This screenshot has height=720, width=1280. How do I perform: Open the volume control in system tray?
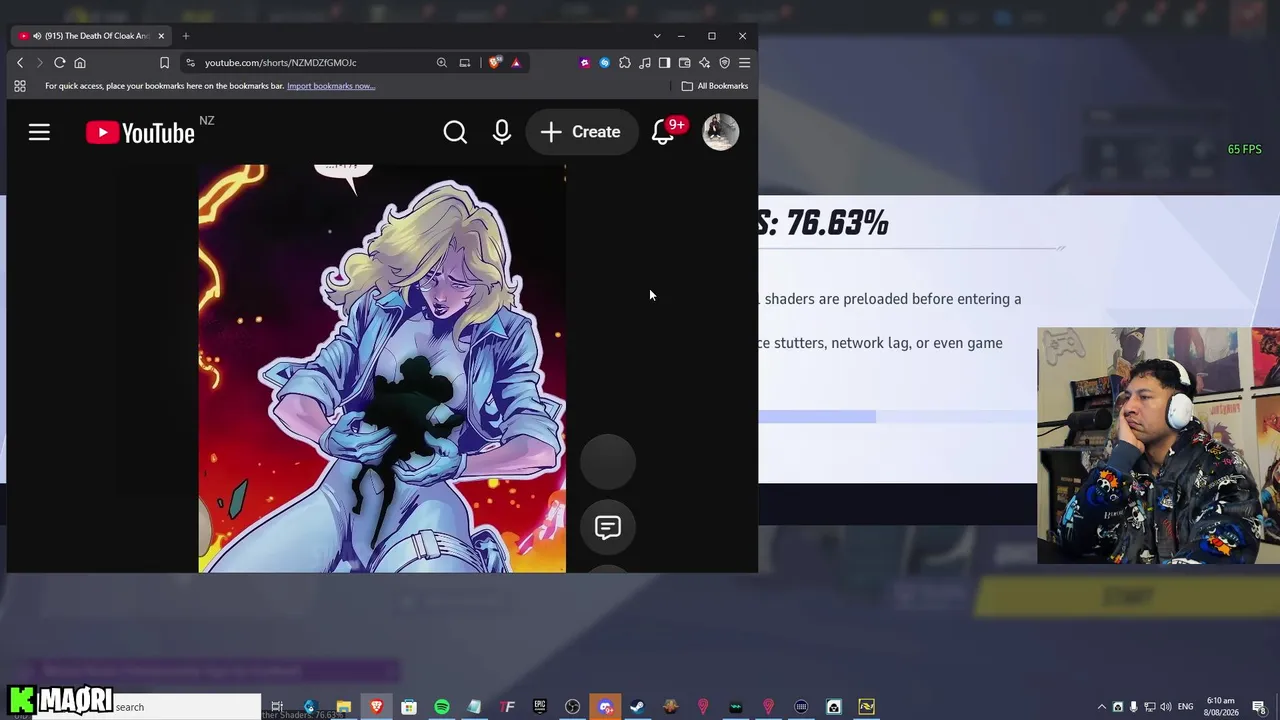point(1166,707)
